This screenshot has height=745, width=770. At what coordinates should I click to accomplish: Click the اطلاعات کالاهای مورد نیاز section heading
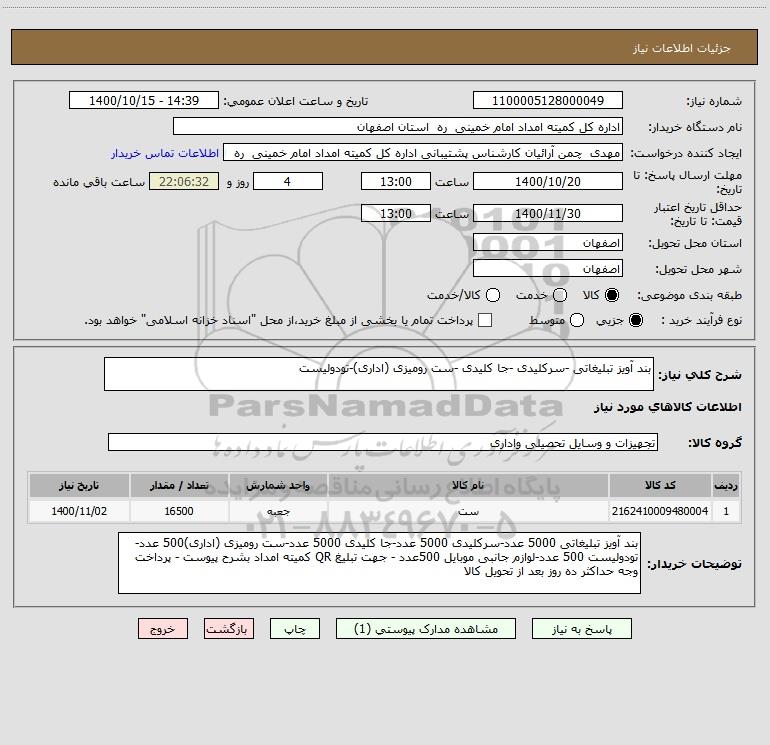667,407
